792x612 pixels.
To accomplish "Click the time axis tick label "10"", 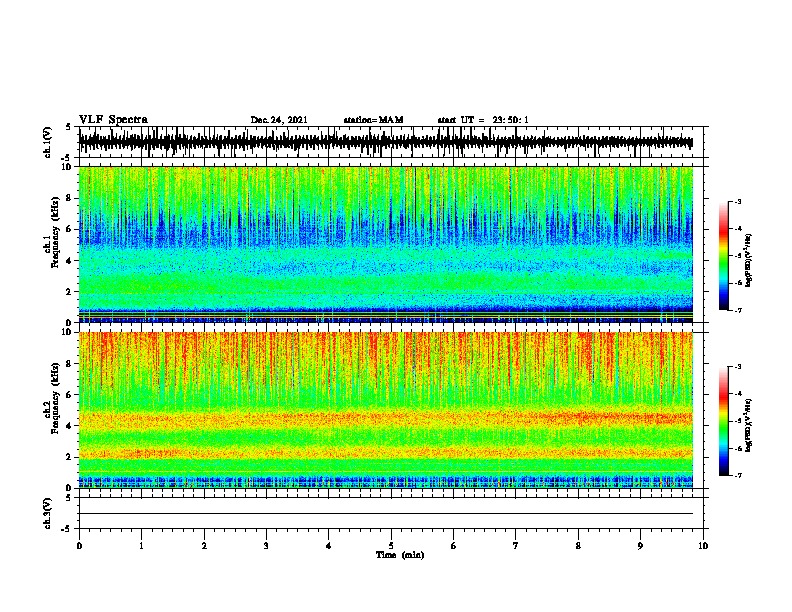I will pyautogui.click(x=703, y=546).
